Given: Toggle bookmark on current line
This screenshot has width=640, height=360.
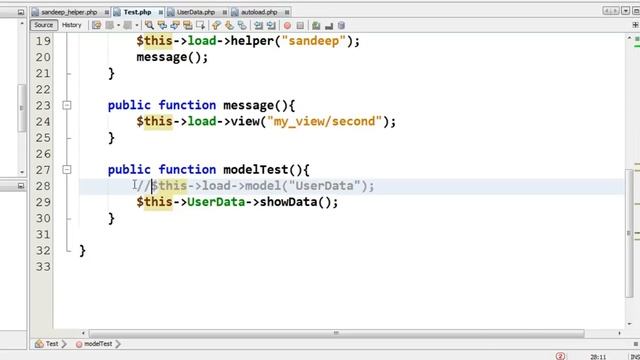Looking at the screenshot, I should click(242, 25).
